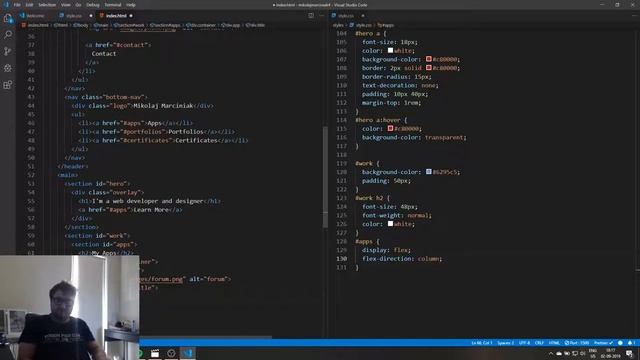This screenshot has width=640, height=360.
Task: Click white swatch on line 126
Action: click(x=390, y=223)
